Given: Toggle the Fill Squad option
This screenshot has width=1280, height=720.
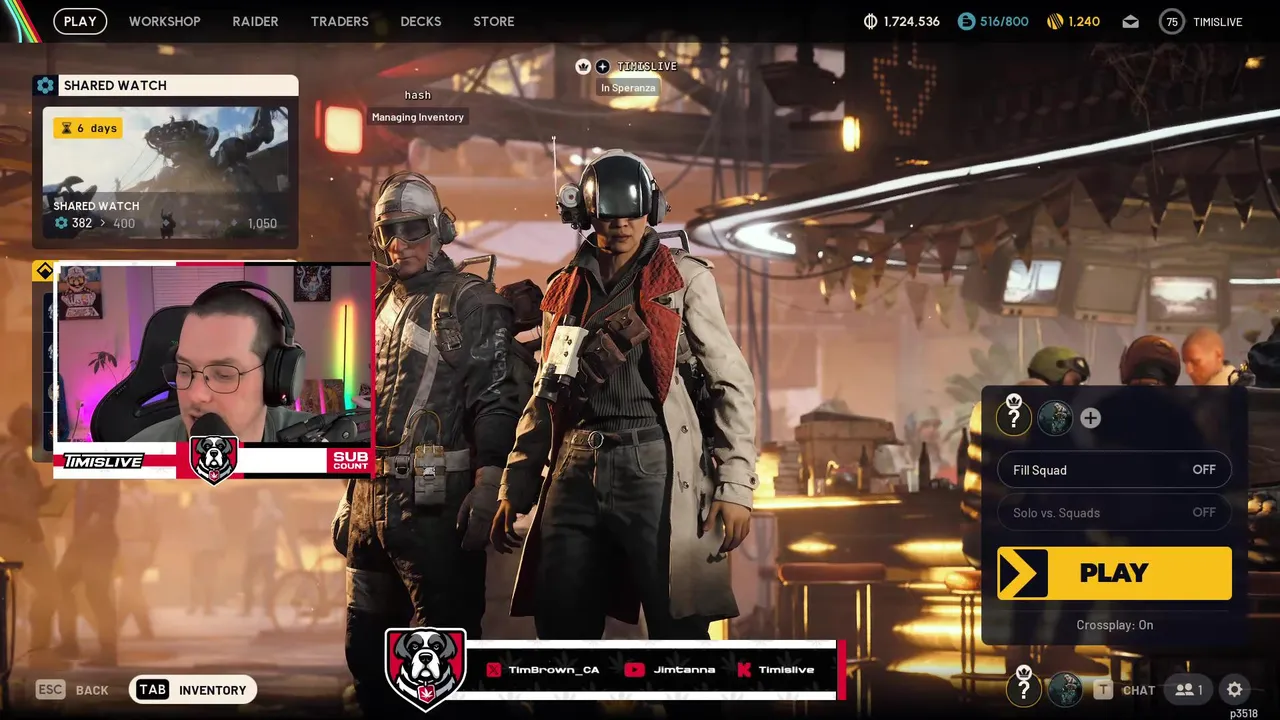Looking at the screenshot, I should point(1114,470).
